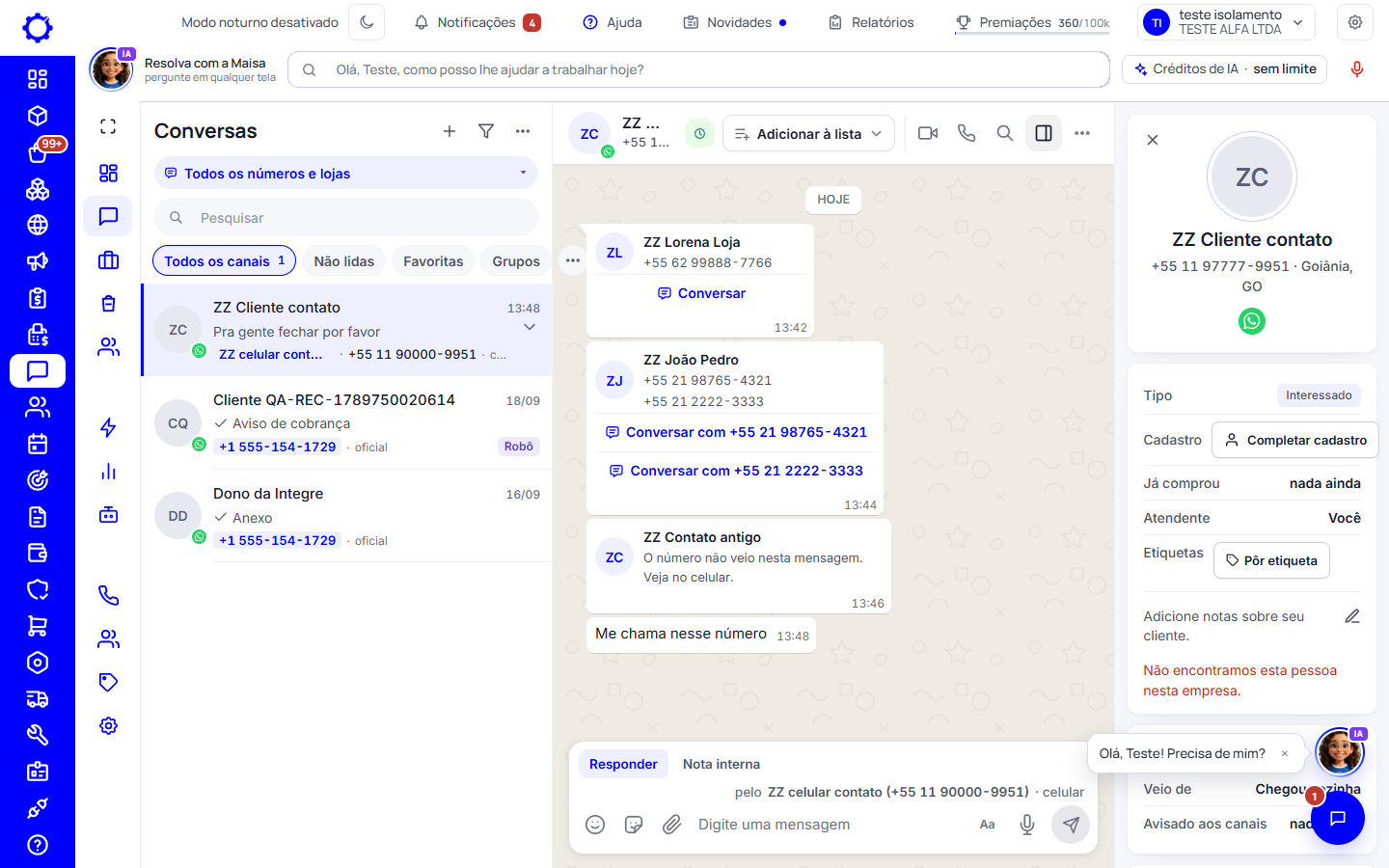The height and width of the screenshot is (868, 1389).
Task: Open lightning bolt automation icon
Action: click(108, 427)
